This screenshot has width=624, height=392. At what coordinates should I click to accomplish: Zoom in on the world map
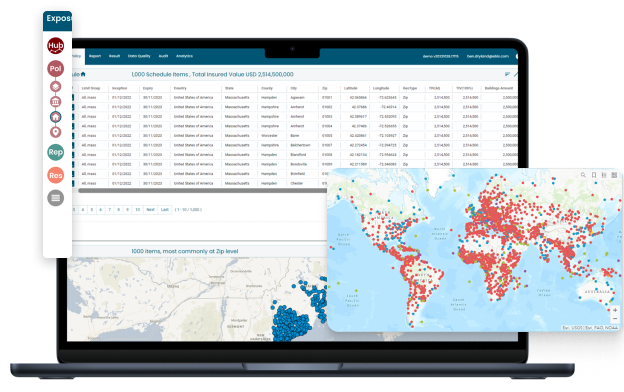pos(615,310)
